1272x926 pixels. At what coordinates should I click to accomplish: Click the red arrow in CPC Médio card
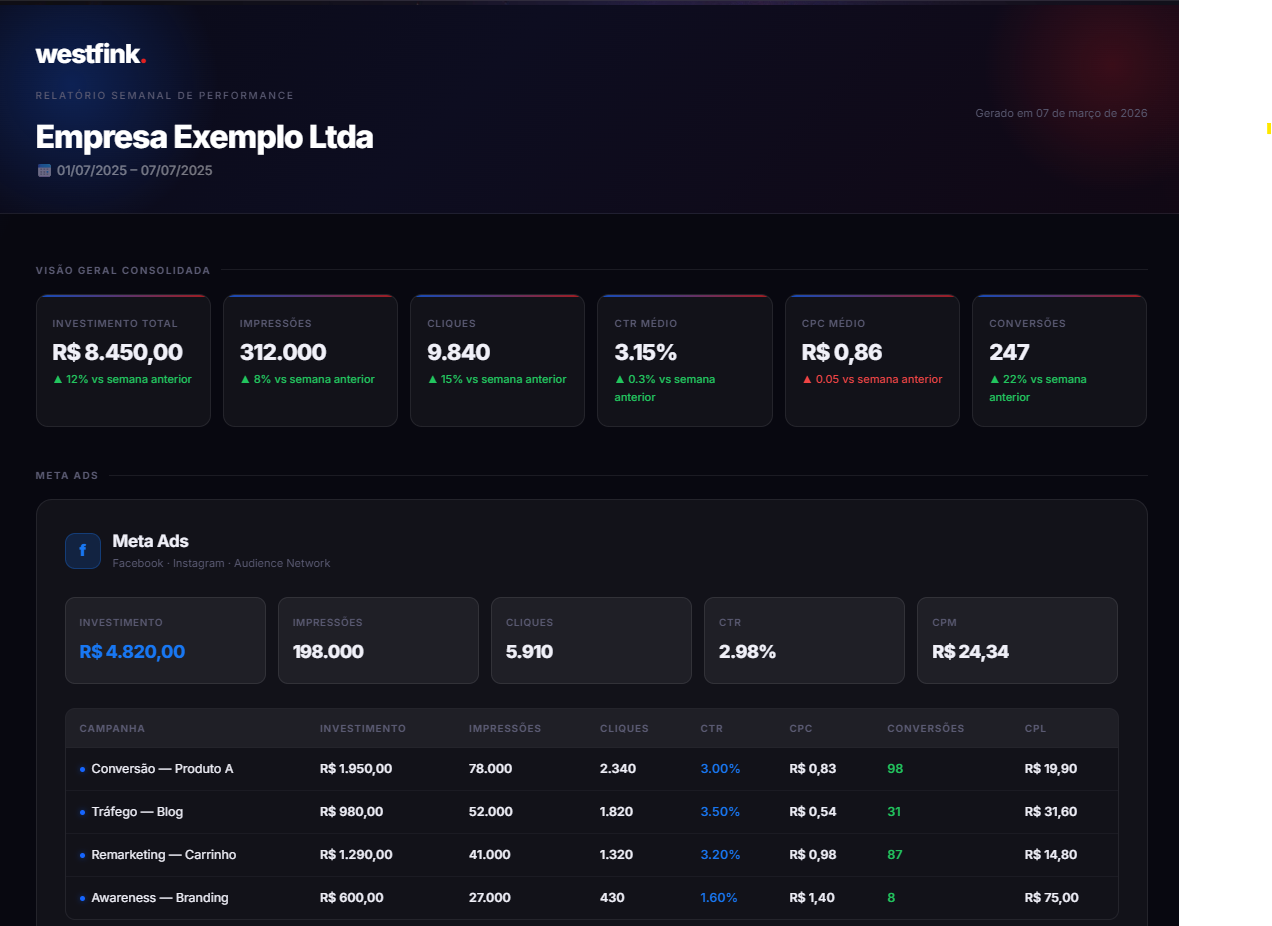coord(807,379)
